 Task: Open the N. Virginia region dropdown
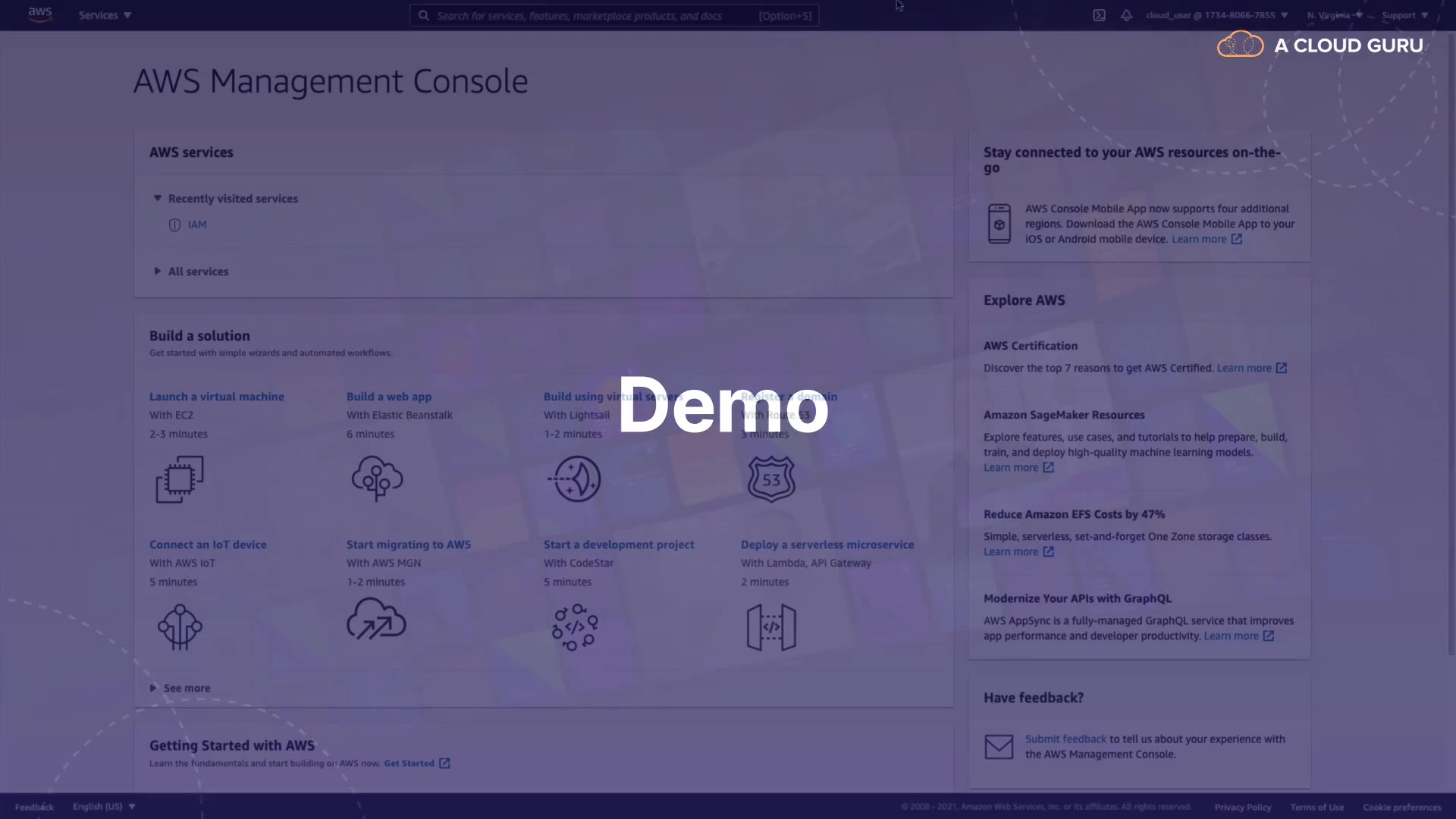pyautogui.click(x=1334, y=15)
